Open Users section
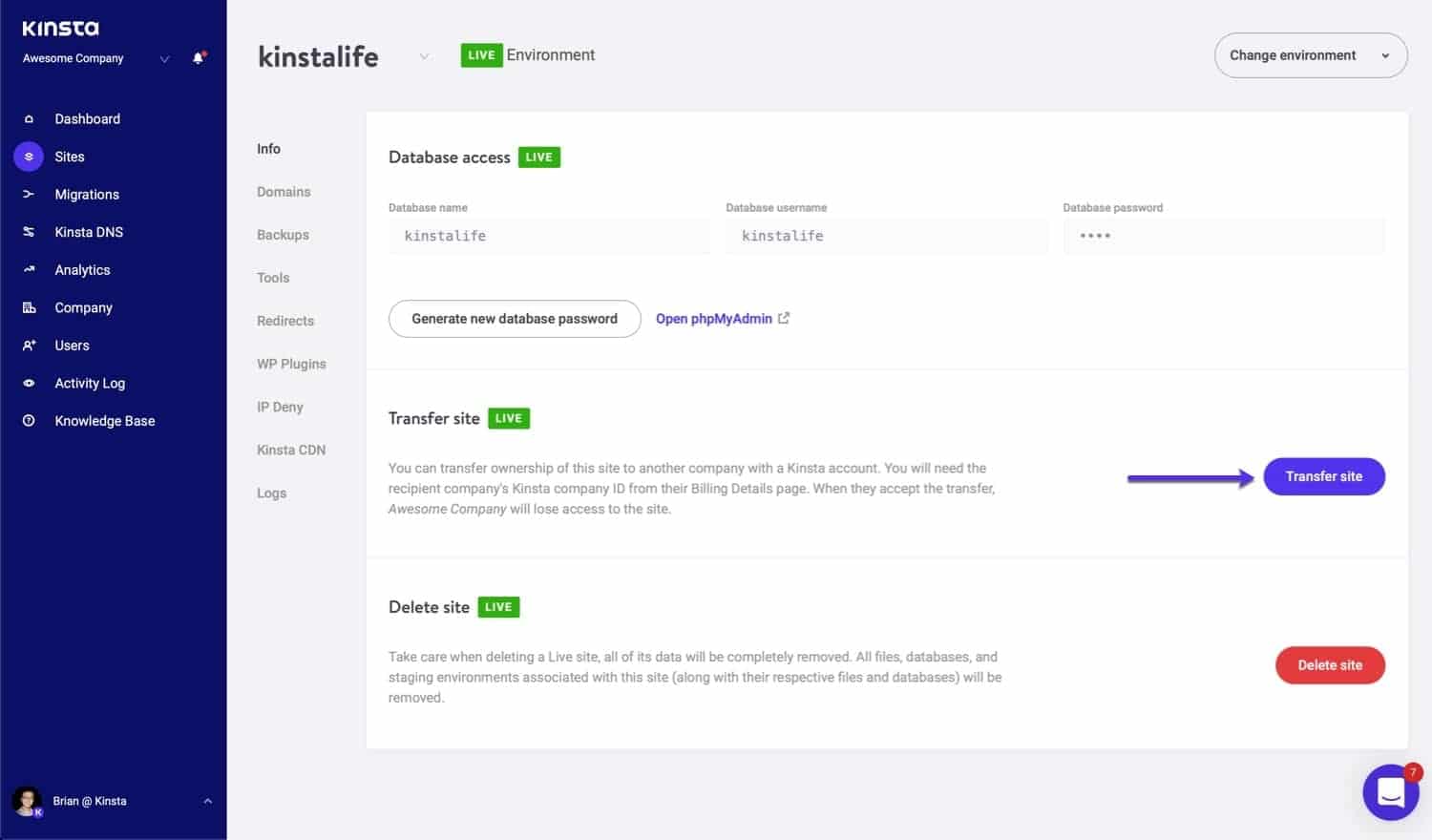Image resolution: width=1432 pixels, height=840 pixels. click(72, 346)
